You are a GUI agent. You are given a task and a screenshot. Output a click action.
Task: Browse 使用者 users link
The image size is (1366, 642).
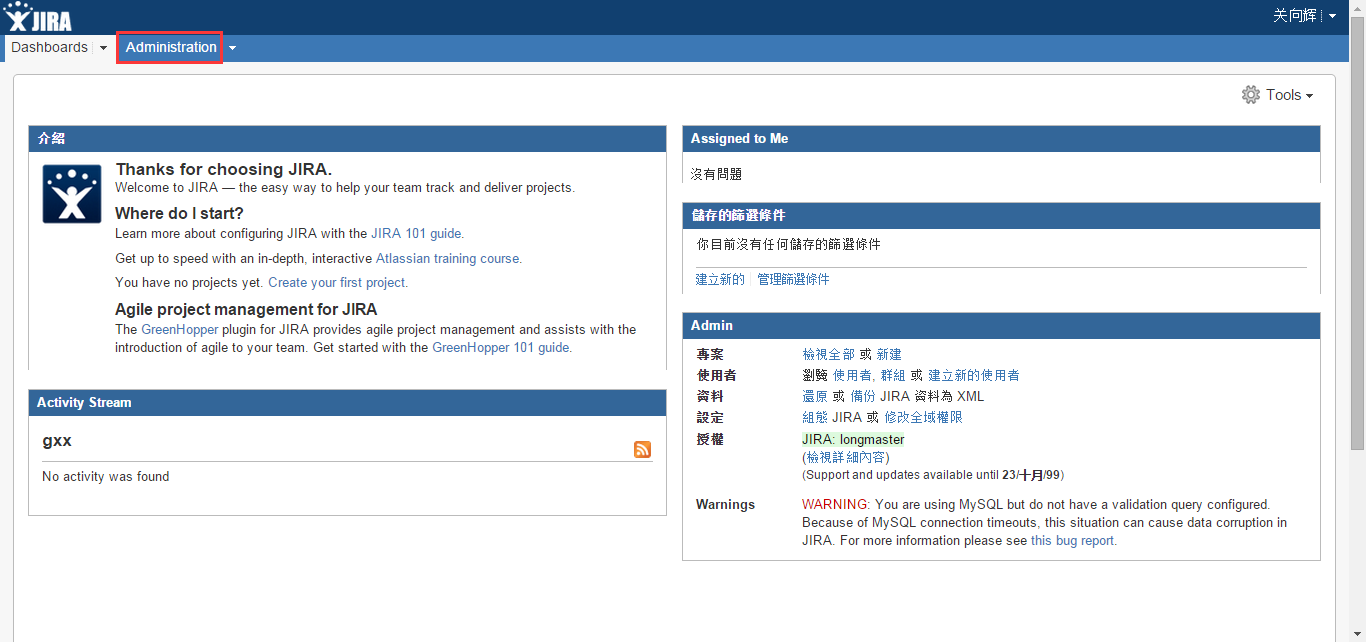852,375
